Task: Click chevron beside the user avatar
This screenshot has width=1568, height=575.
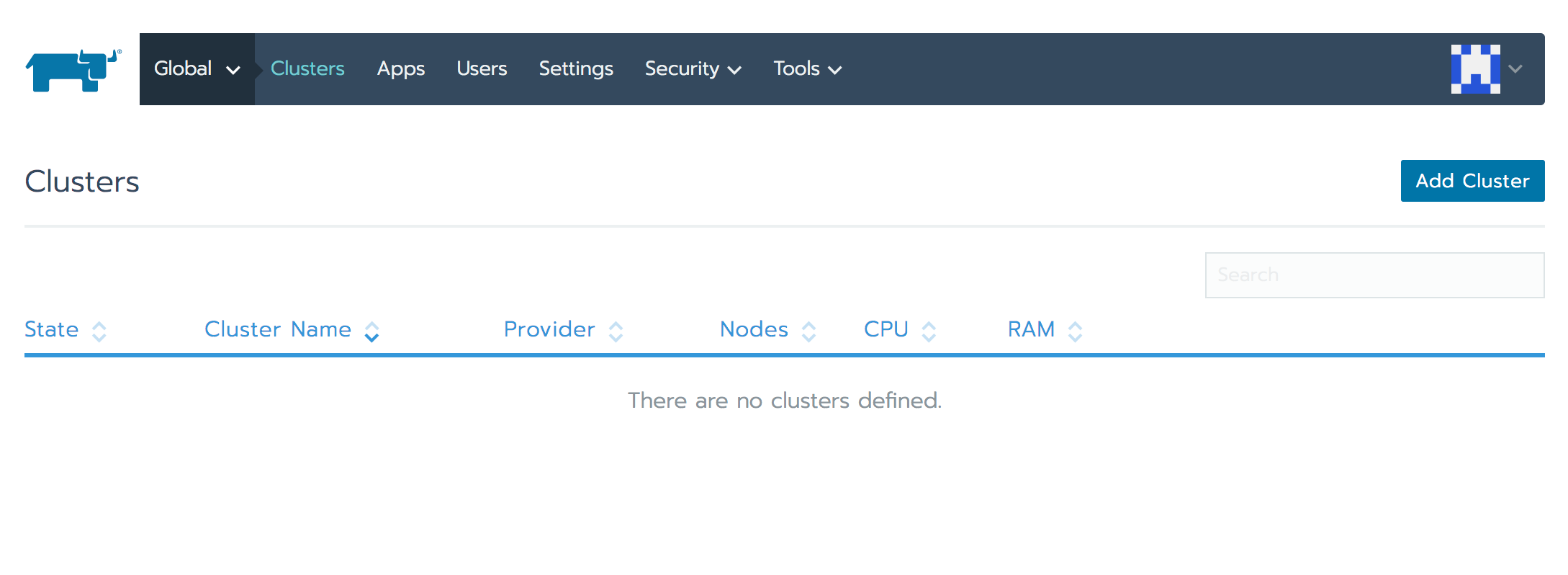Action: 1515,69
